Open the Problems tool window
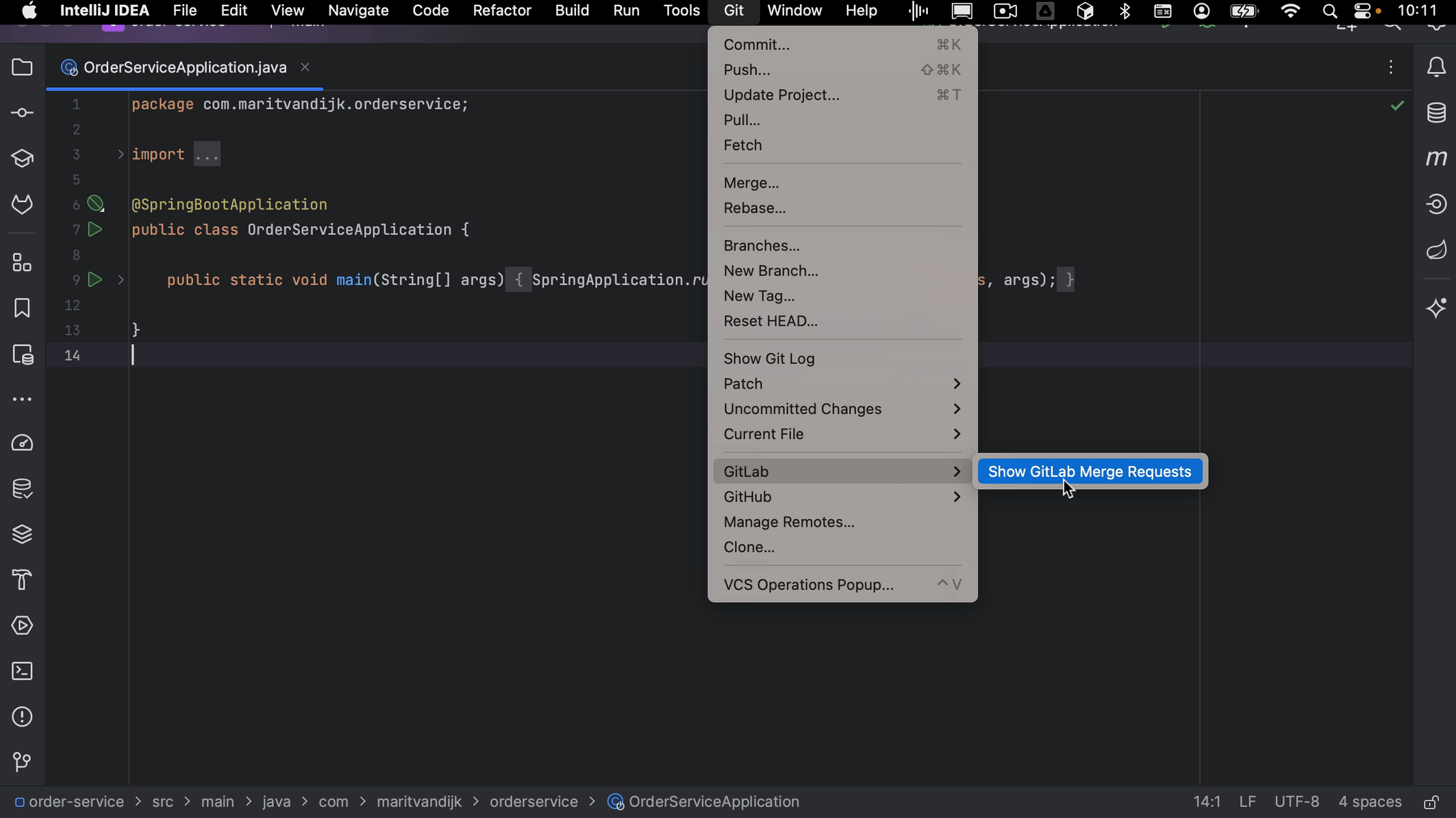This screenshot has height=818, width=1456. 22,717
